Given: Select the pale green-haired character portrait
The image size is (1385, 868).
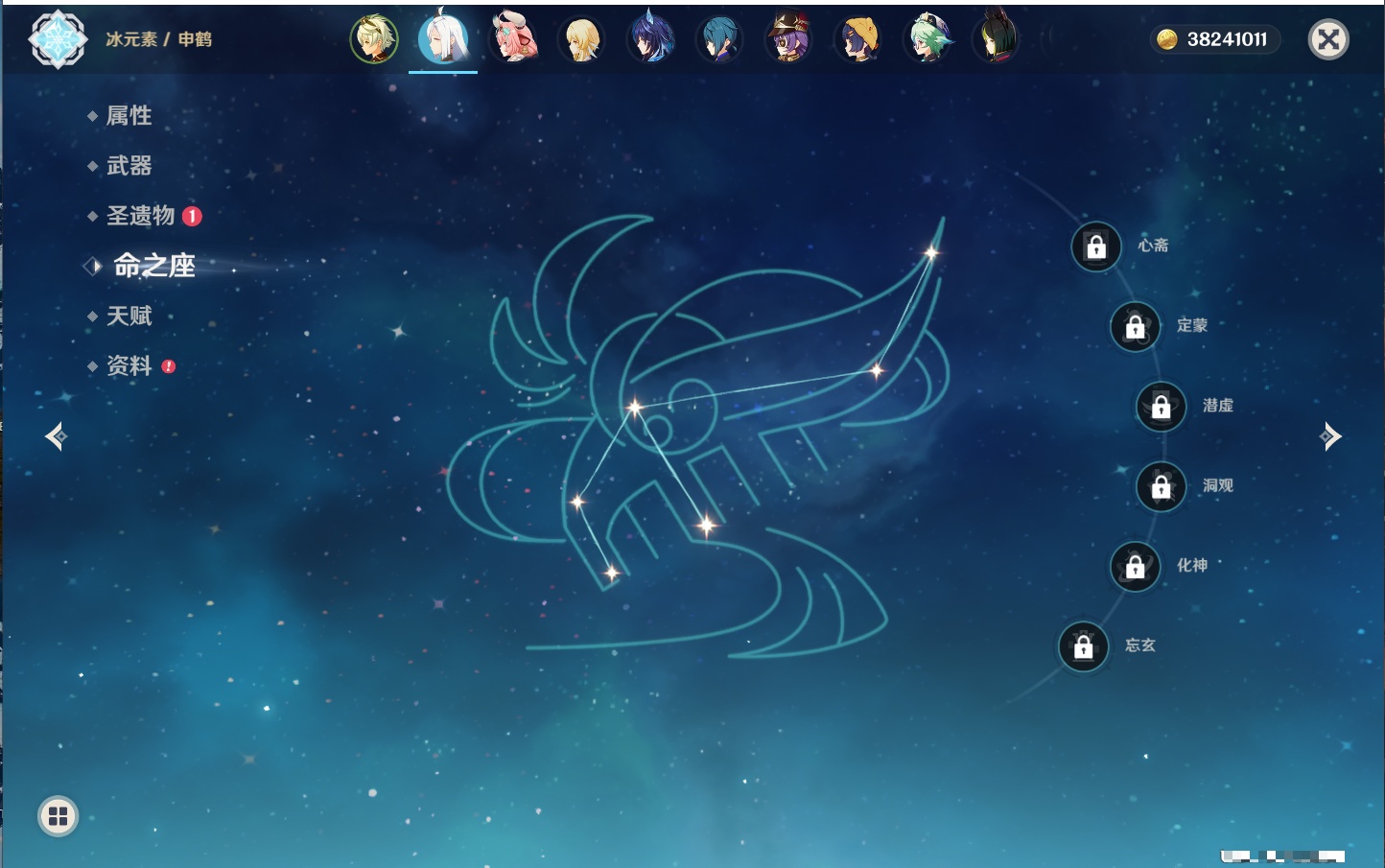Looking at the screenshot, I should pos(374,39).
